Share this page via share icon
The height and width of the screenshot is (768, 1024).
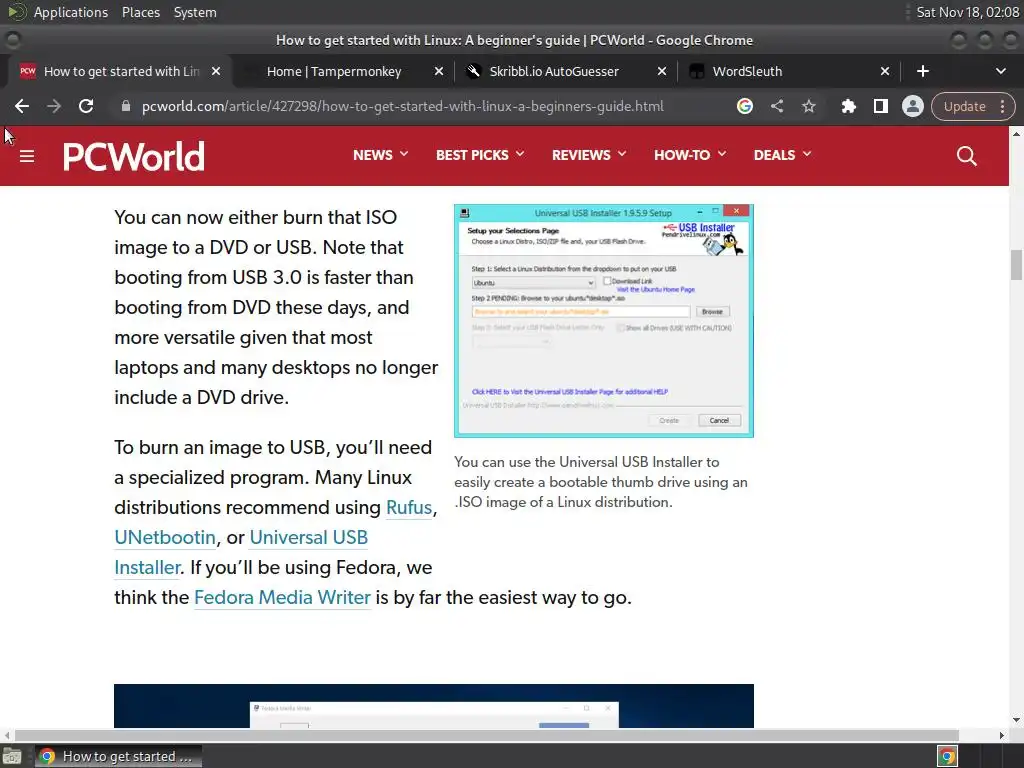(776, 106)
